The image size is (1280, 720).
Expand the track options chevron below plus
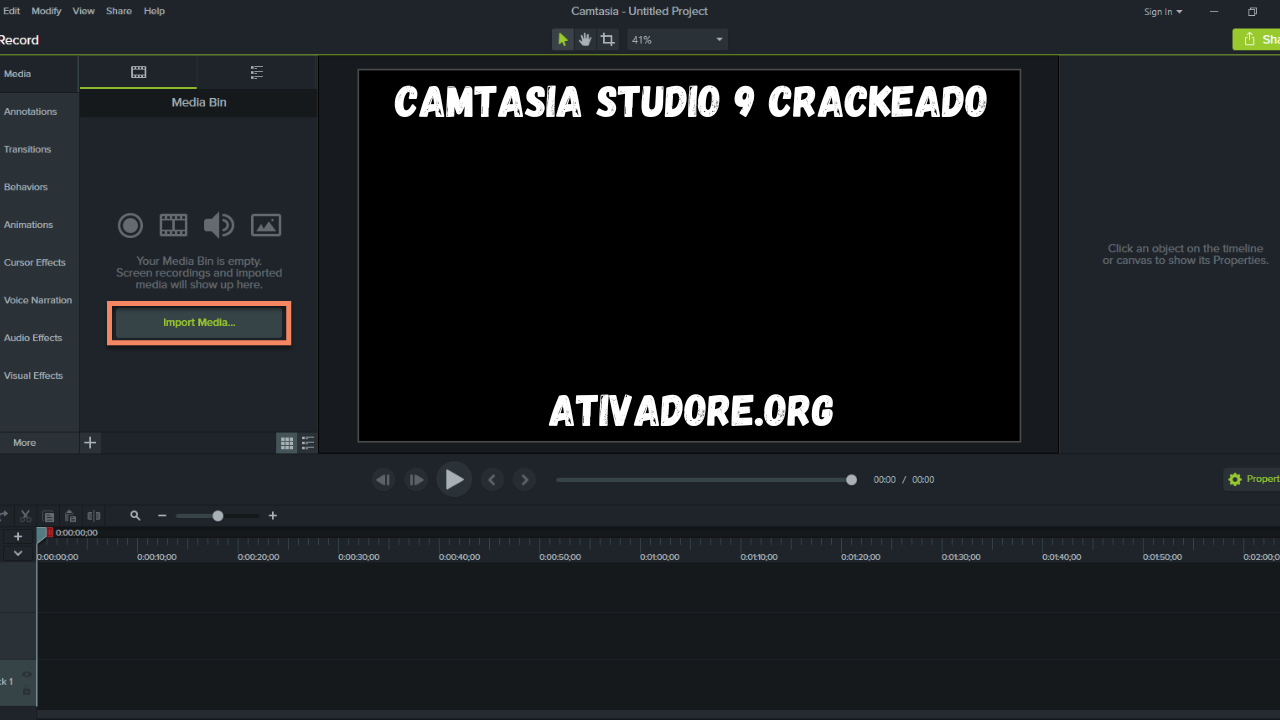(17, 553)
